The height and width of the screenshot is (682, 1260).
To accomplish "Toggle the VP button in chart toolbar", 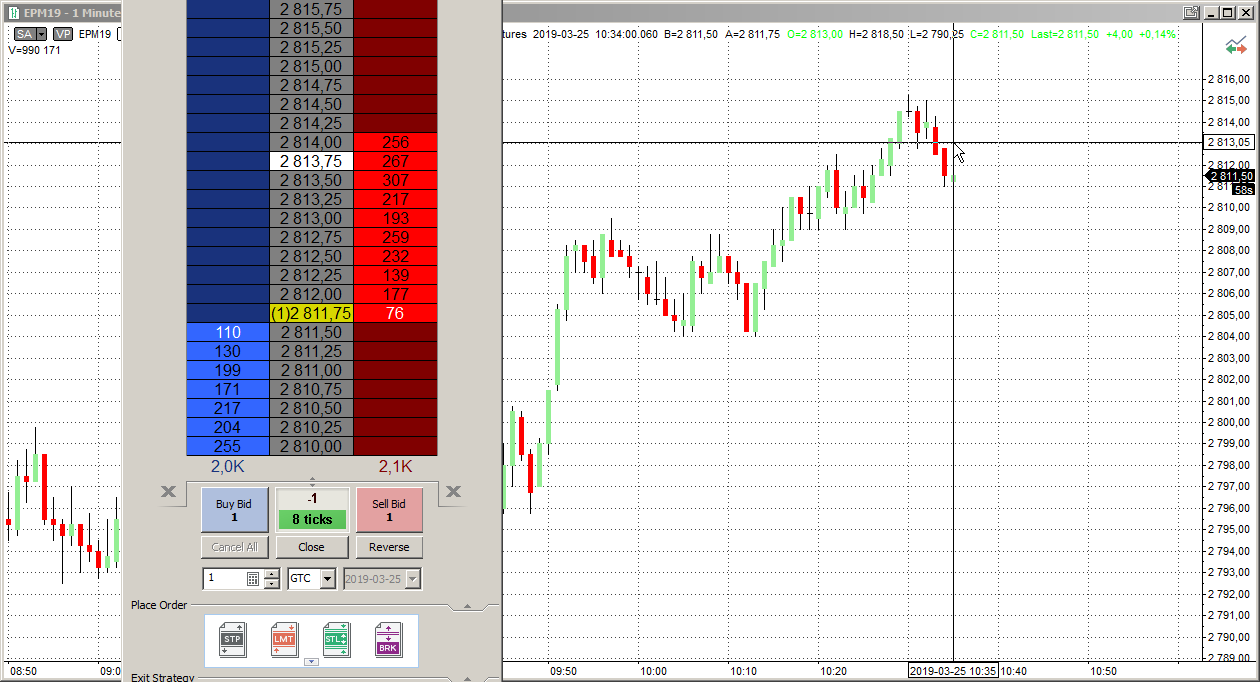I will pyautogui.click(x=63, y=34).
